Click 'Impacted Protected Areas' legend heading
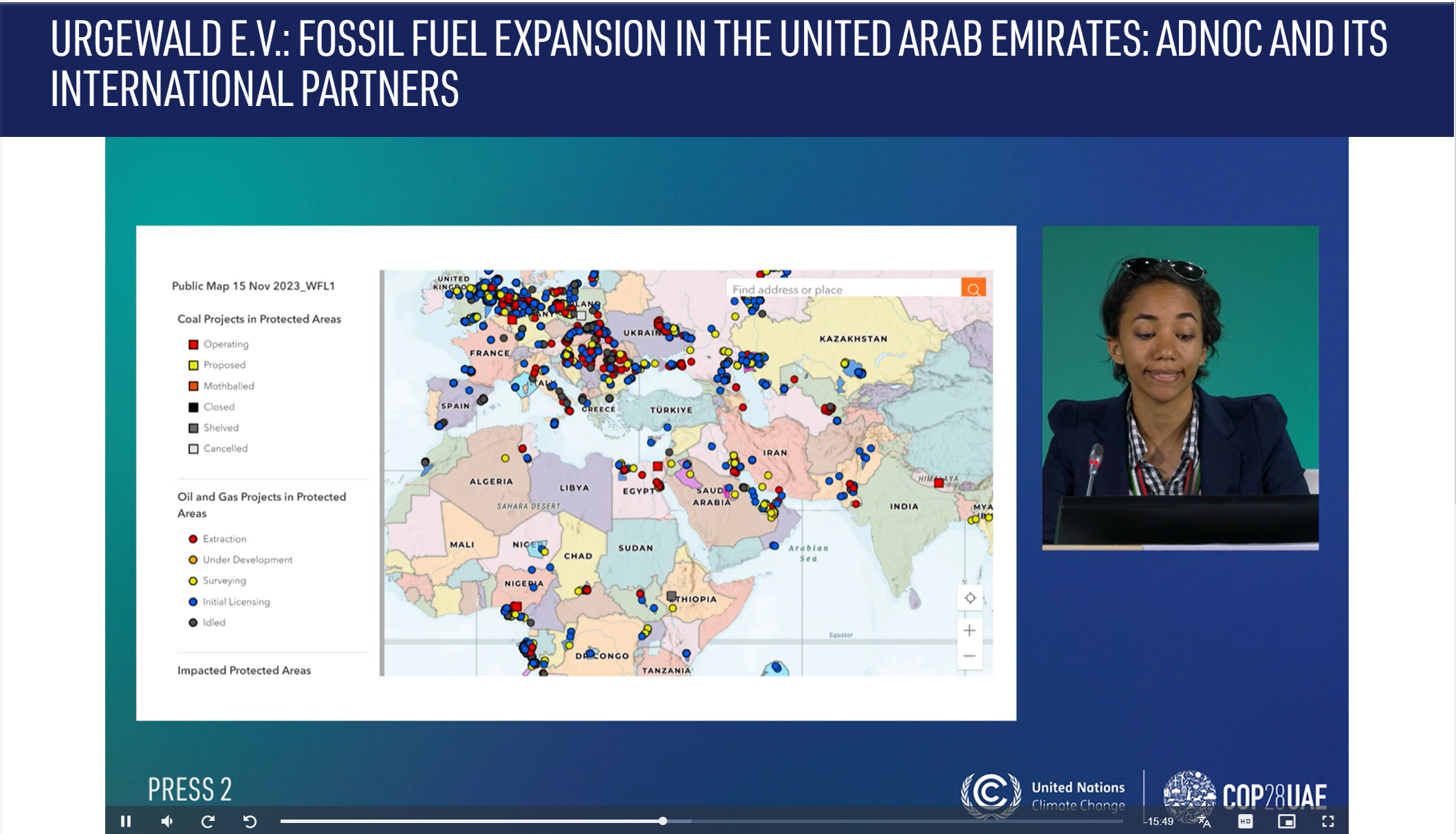 (x=244, y=670)
